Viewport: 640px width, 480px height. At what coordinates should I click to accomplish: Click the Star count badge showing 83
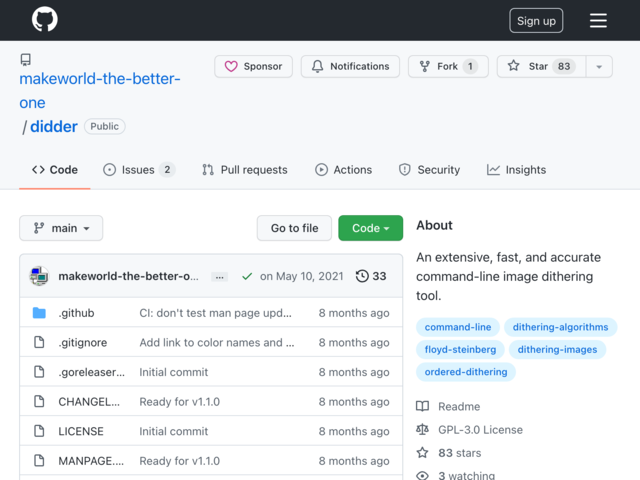pos(564,66)
